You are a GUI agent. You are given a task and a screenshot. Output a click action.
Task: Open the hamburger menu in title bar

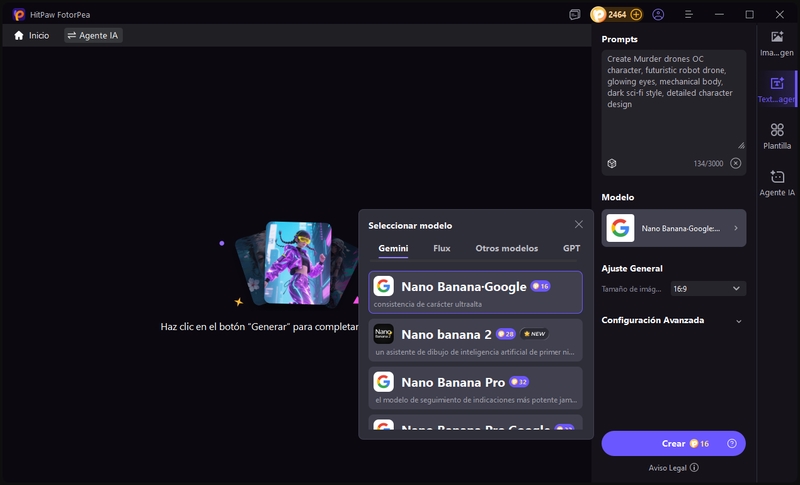coord(688,15)
